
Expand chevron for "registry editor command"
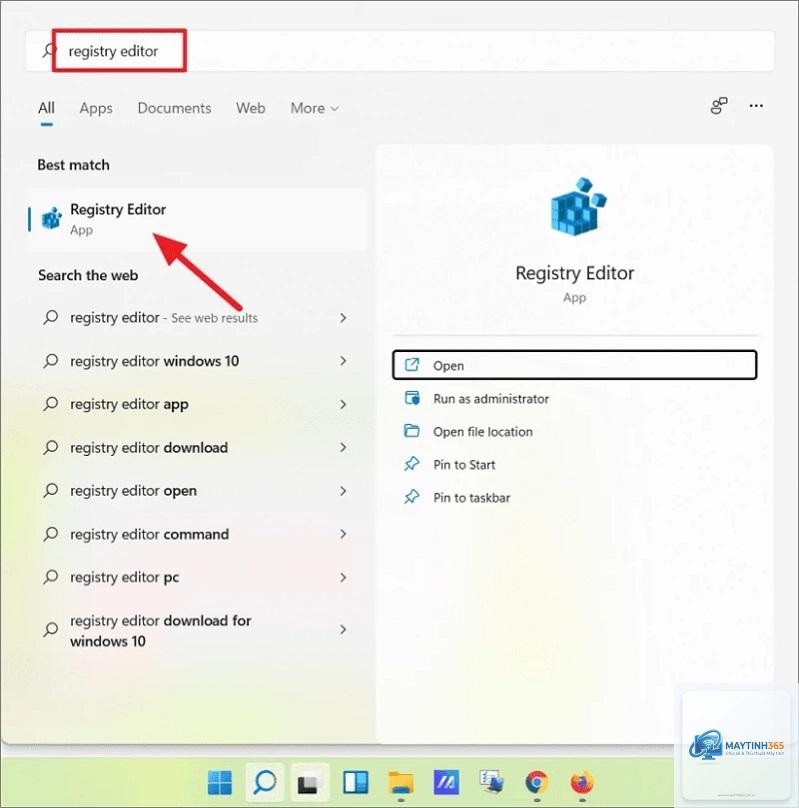[343, 534]
